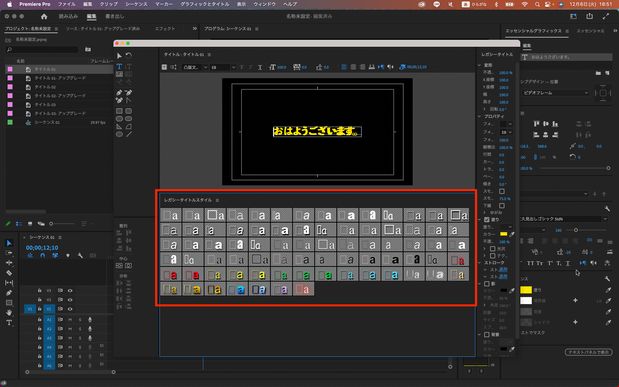Open macOS Spotlight search icon
Screen dimensions: 619x387
[537, 4]
